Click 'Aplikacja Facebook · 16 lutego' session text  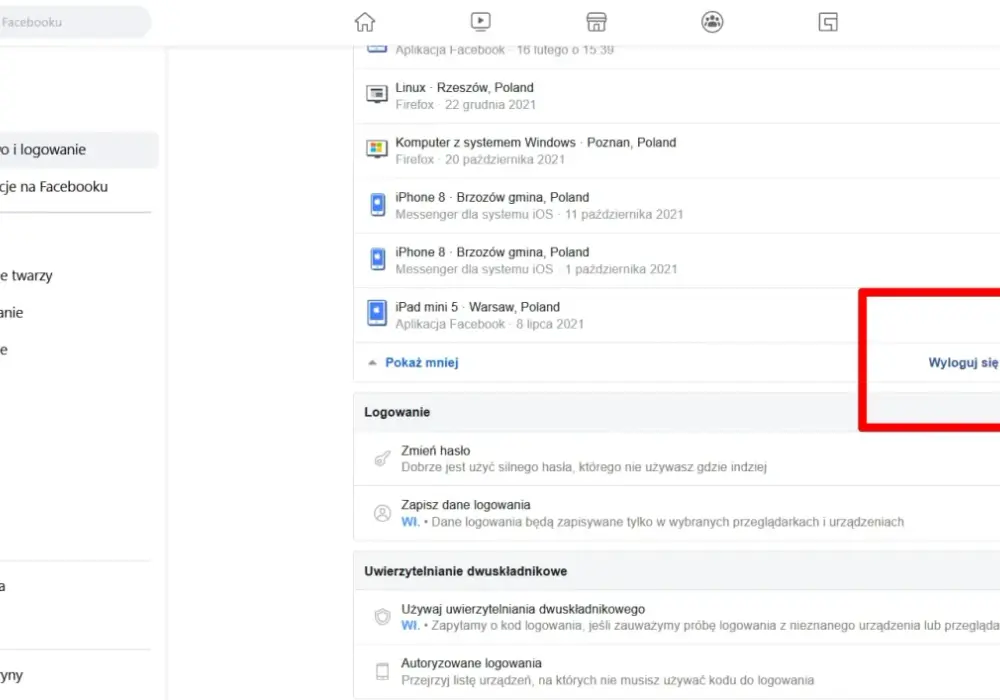[504, 50]
